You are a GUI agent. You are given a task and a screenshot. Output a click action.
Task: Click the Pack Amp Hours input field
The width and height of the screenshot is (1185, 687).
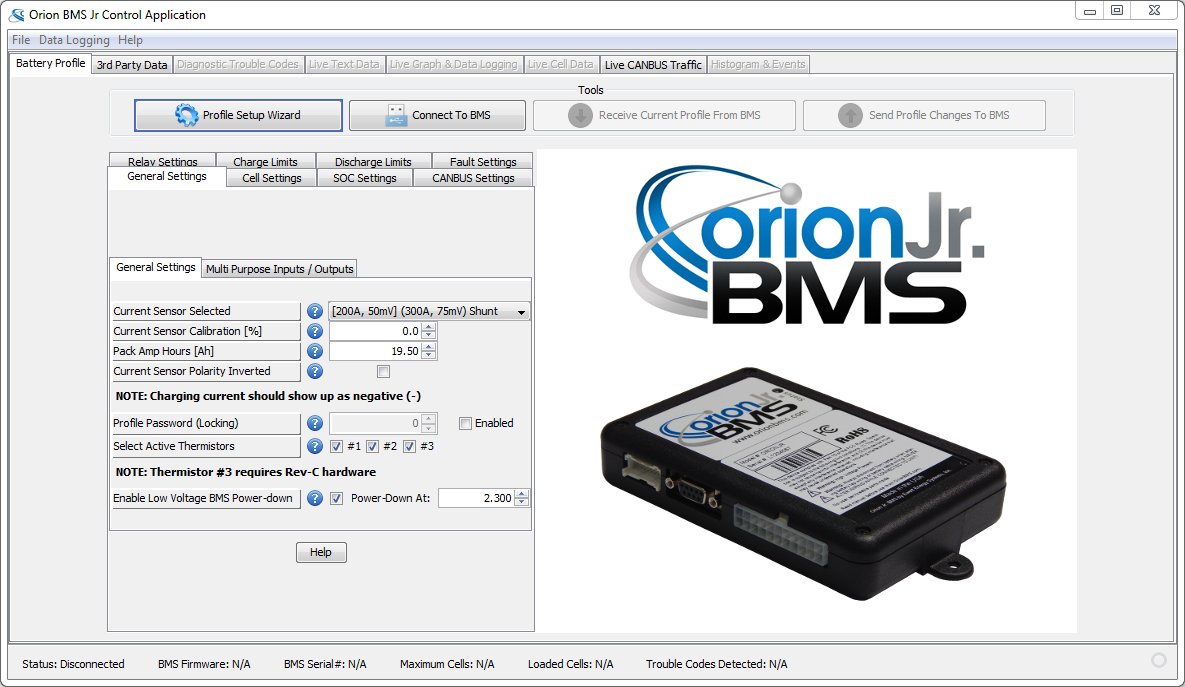376,351
